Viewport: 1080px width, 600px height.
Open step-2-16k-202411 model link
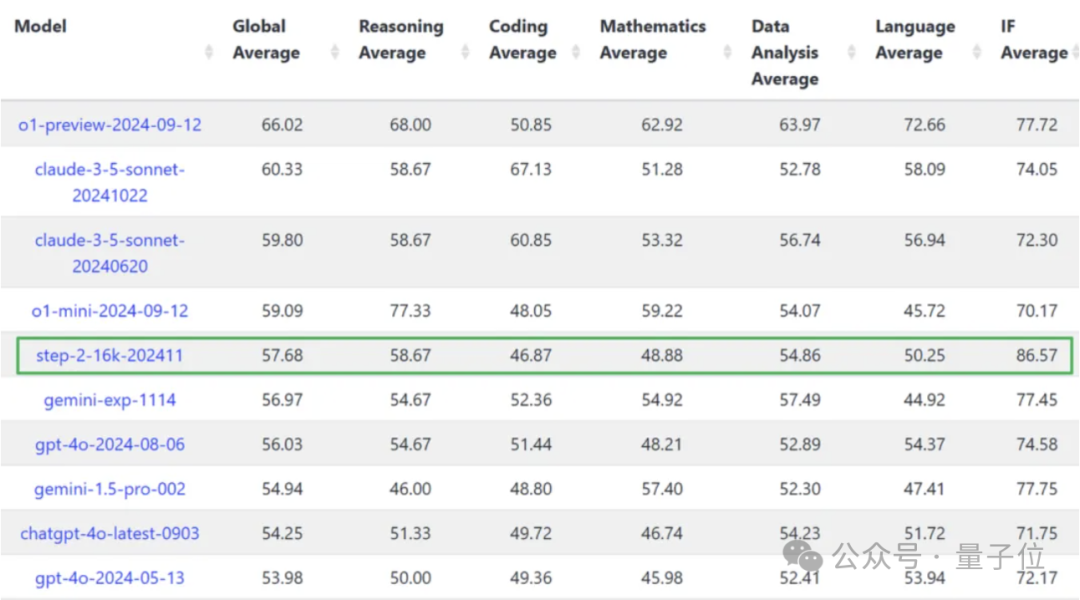(x=110, y=355)
